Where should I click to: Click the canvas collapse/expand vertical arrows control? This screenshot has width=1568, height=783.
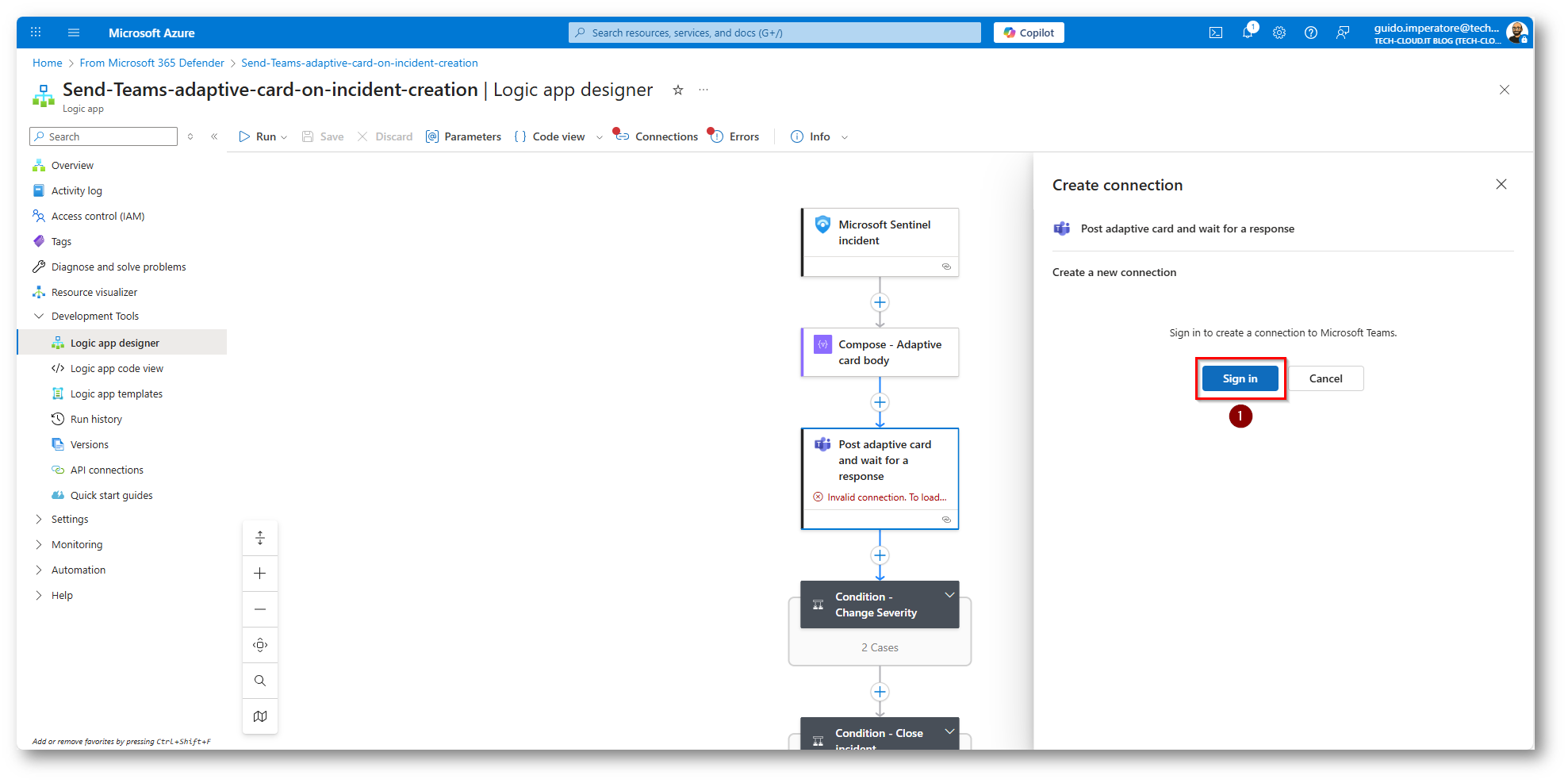click(x=260, y=538)
